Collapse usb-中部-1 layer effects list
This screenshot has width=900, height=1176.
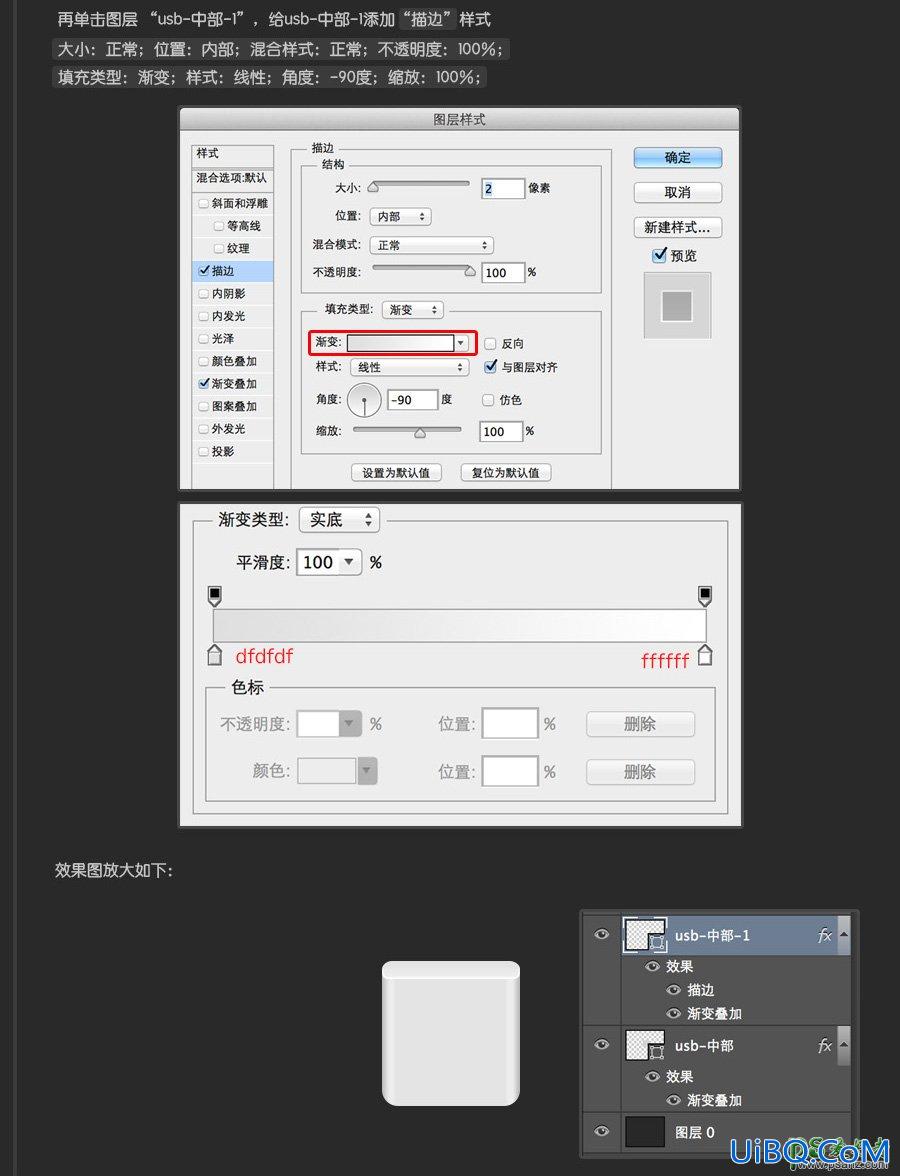843,934
